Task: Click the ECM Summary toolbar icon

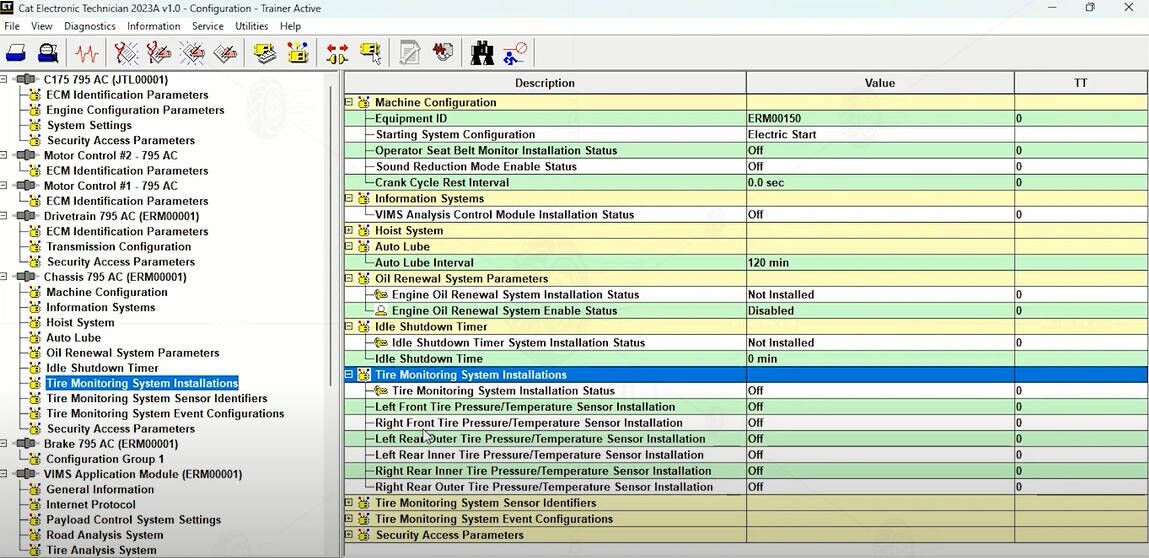Action: pyautogui.click(x=265, y=53)
